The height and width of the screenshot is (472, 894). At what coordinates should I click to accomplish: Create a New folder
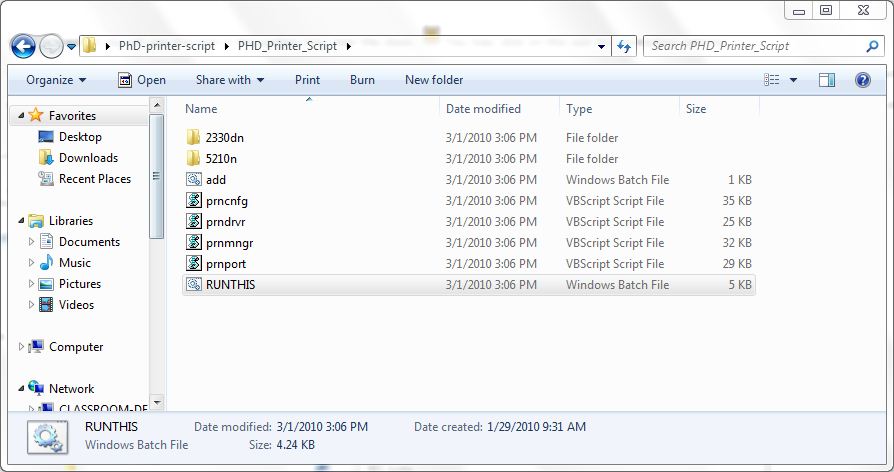[x=434, y=80]
